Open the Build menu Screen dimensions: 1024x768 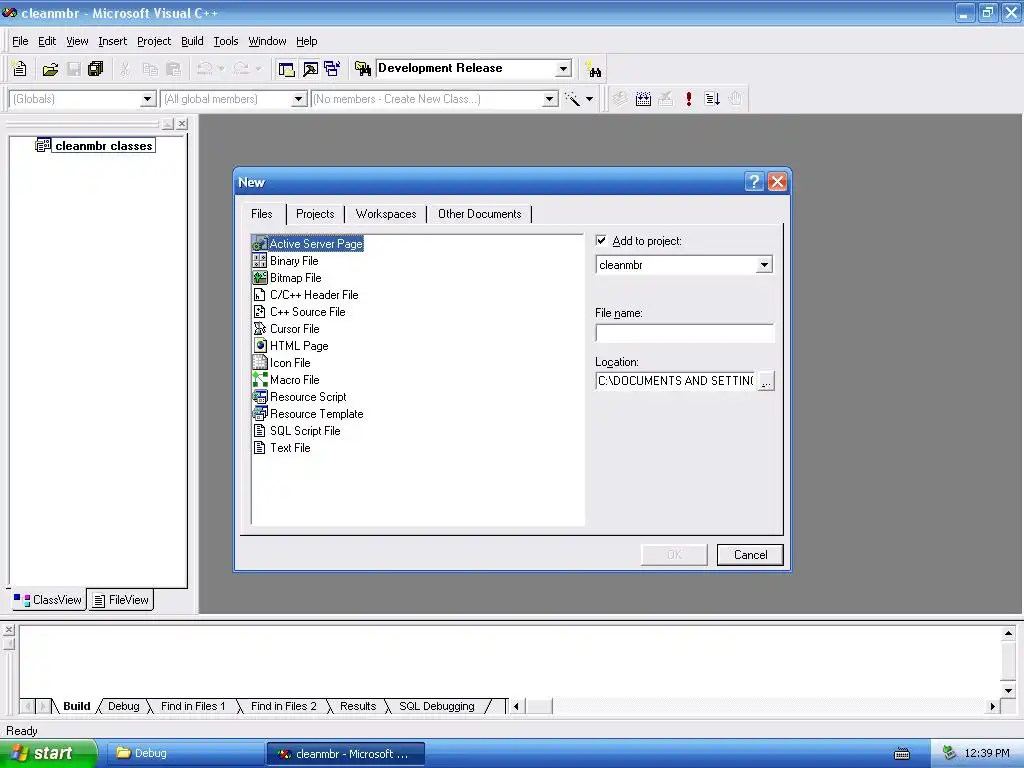click(192, 41)
